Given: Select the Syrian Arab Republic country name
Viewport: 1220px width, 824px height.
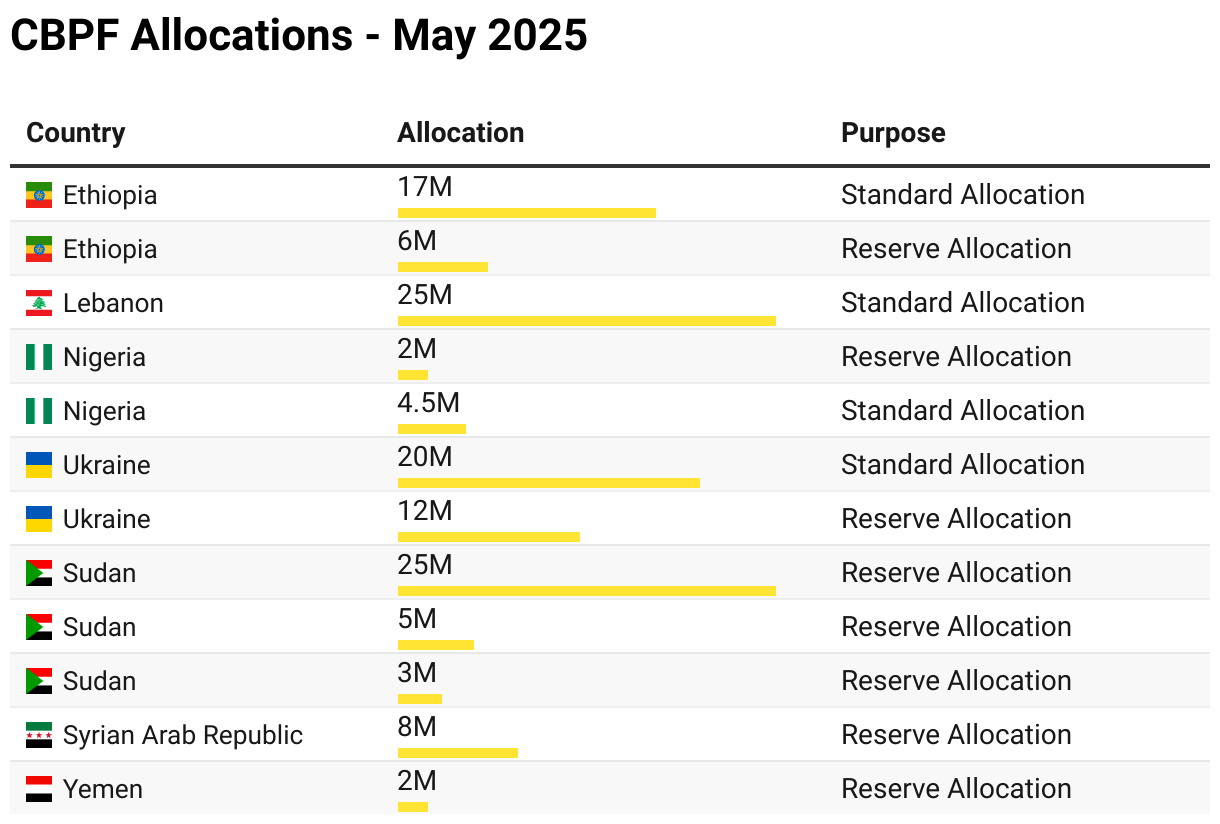Looking at the screenshot, I should click(x=182, y=736).
